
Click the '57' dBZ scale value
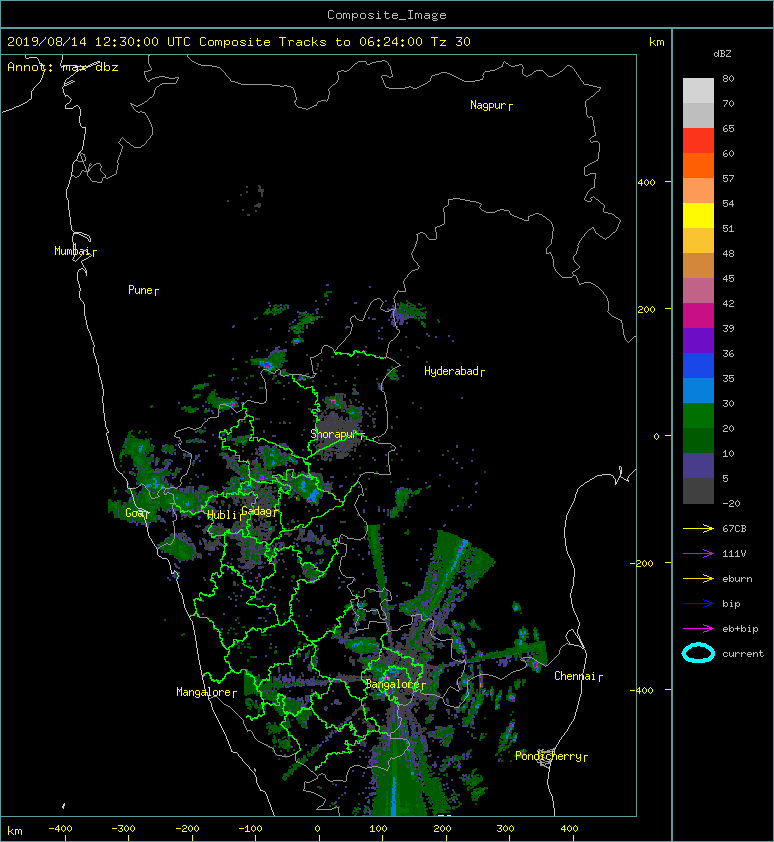pos(728,178)
